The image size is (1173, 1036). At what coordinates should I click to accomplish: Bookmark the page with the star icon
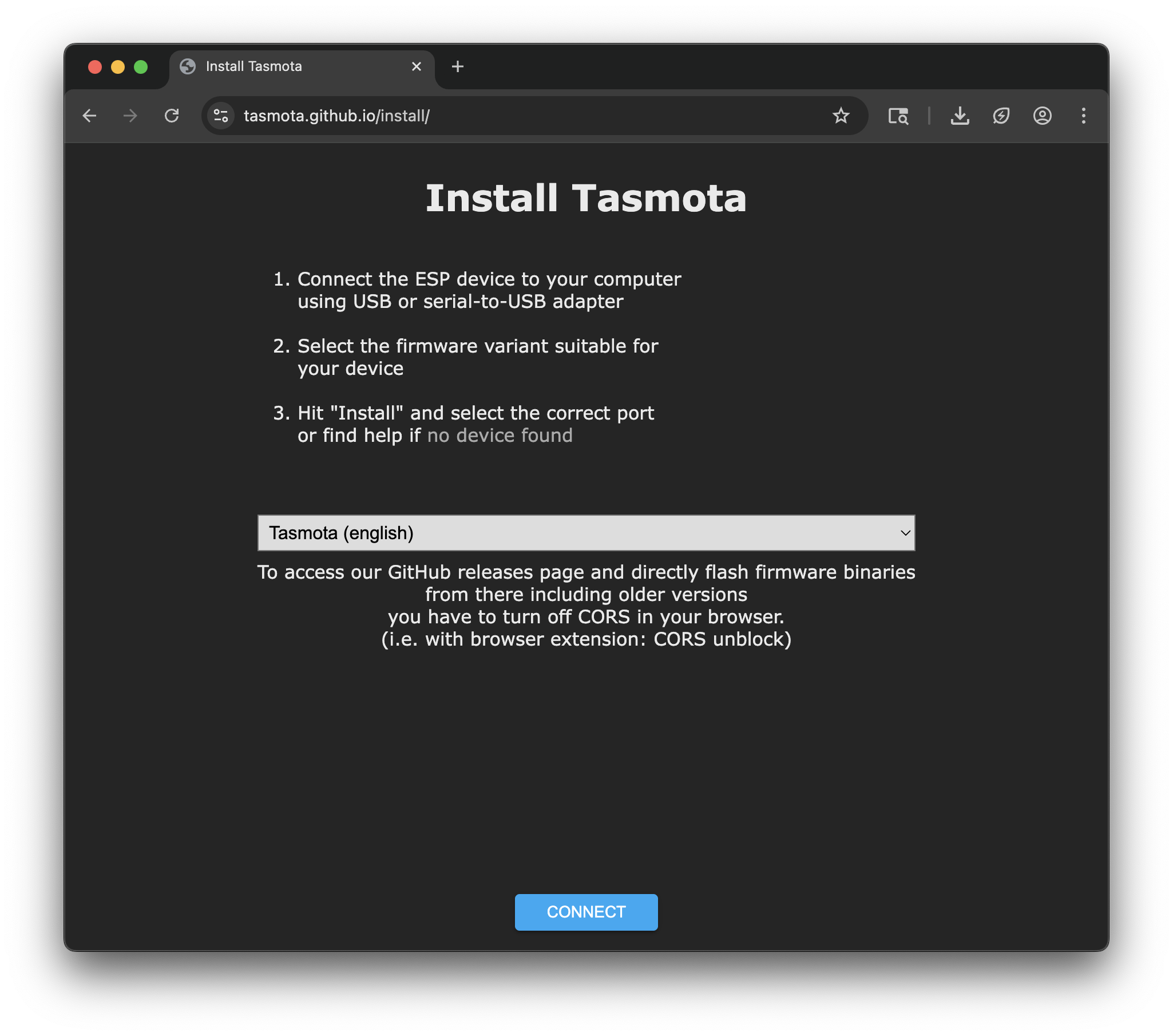(x=841, y=116)
